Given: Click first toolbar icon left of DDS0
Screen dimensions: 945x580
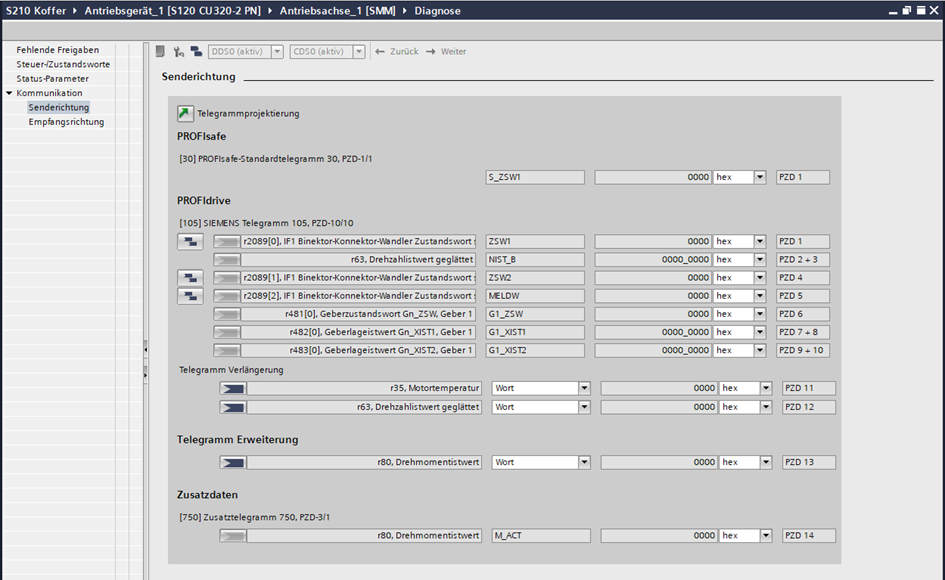Looking at the screenshot, I should coord(160,51).
